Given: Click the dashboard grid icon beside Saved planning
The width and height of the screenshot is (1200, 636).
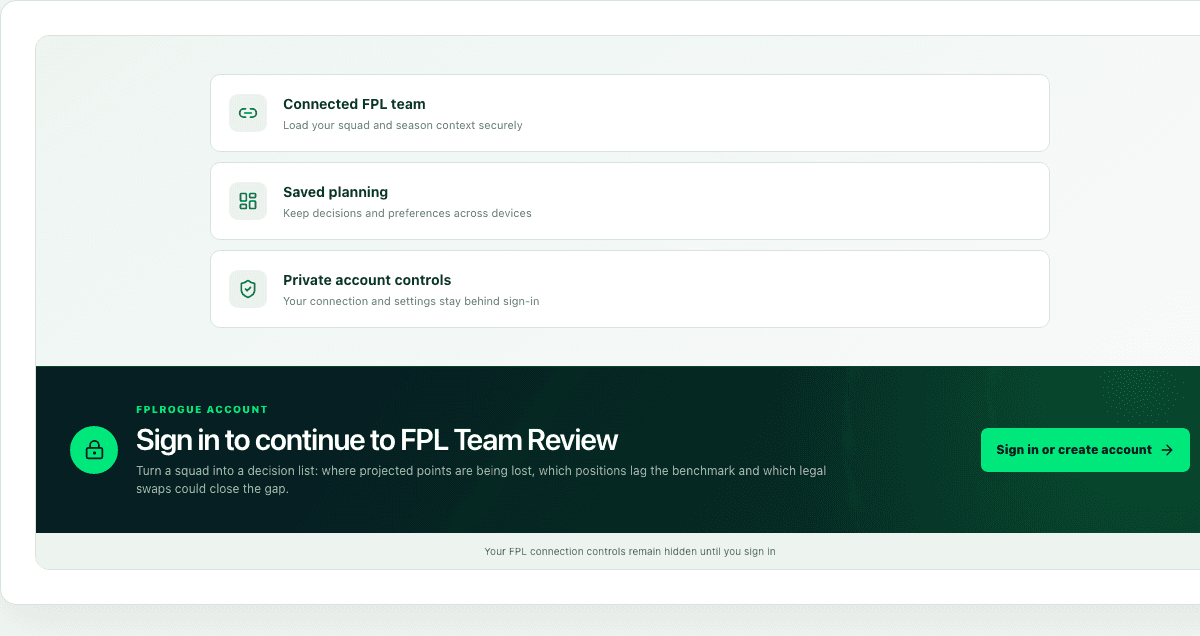Looking at the screenshot, I should click(x=248, y=201).
